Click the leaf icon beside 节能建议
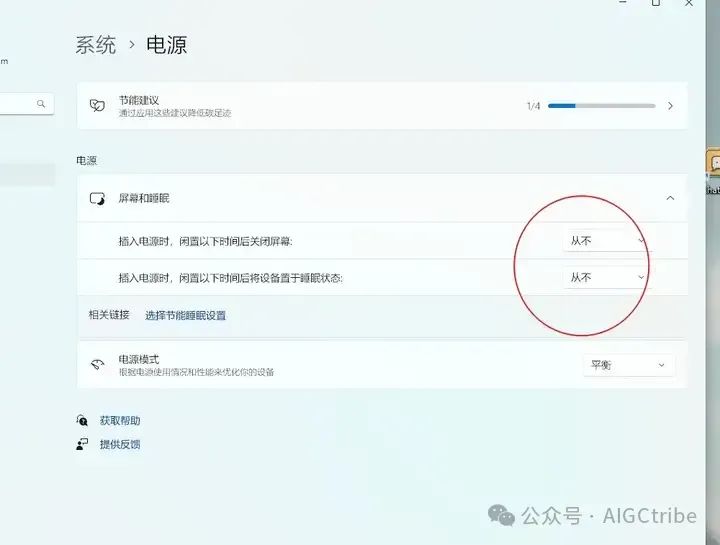The height and width of the screenshot is (545, 720). tap(97, 106)
